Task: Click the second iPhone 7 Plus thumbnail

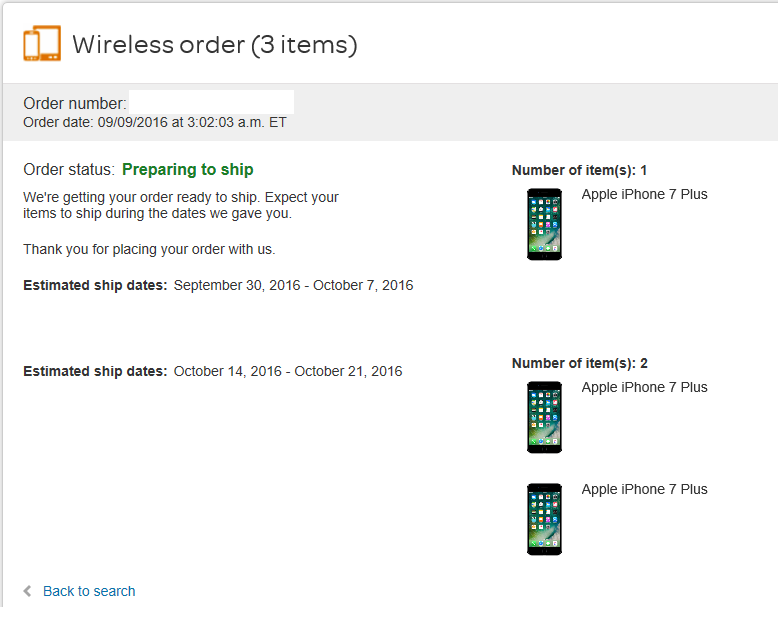Action: (544, 417)
